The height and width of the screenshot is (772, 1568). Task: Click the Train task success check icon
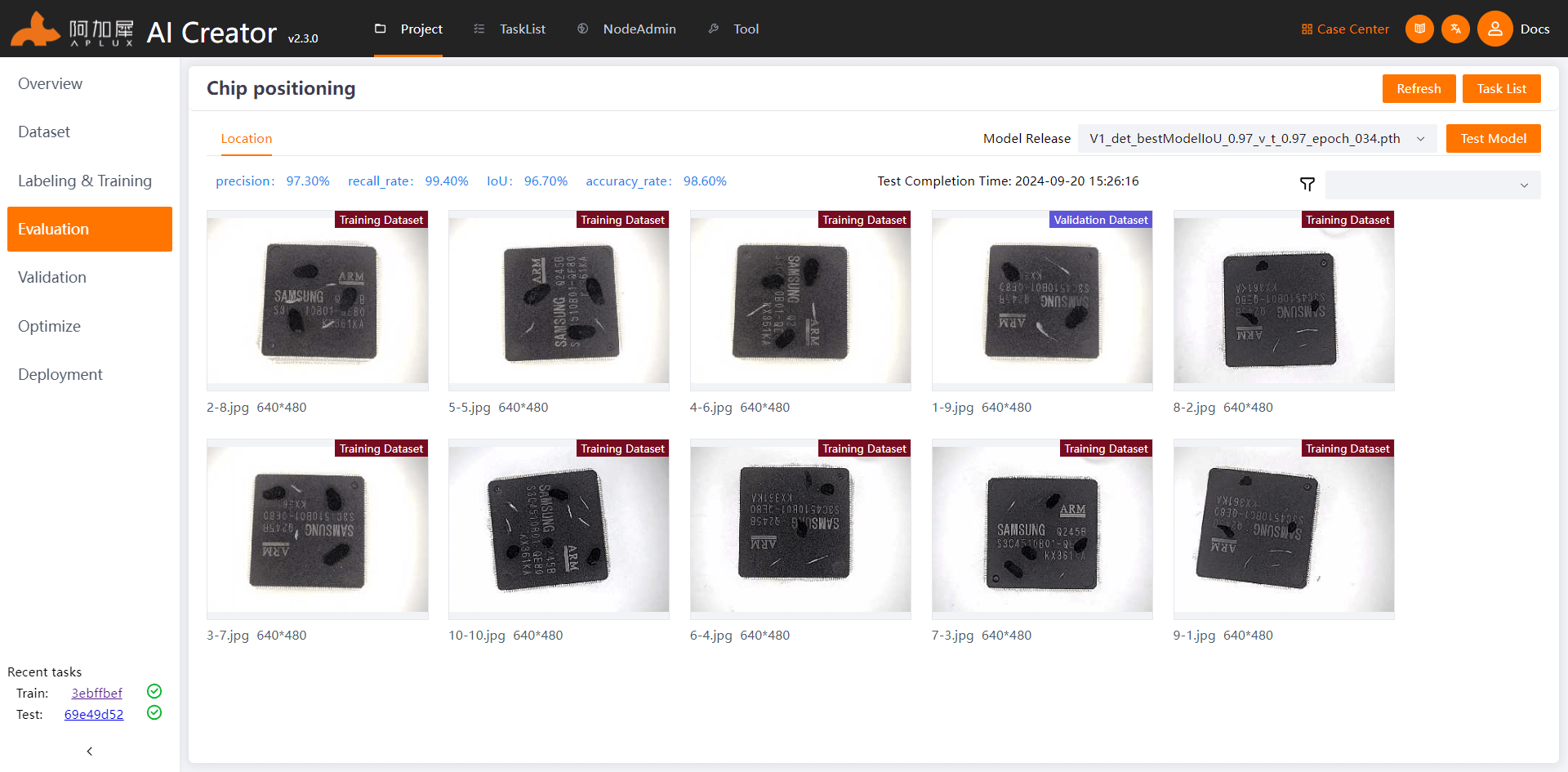tap(154, 691)
